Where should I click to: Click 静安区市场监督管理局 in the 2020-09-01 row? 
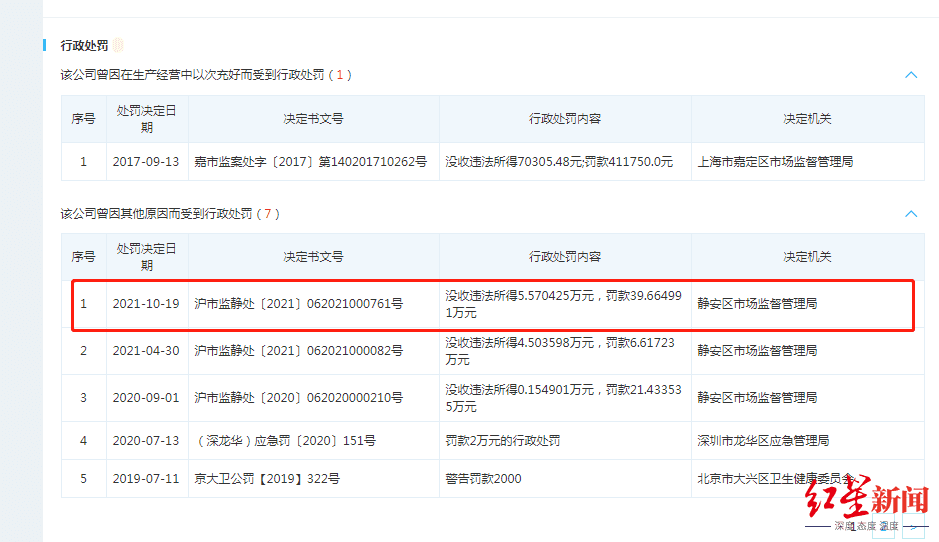[x=758, y=398]
